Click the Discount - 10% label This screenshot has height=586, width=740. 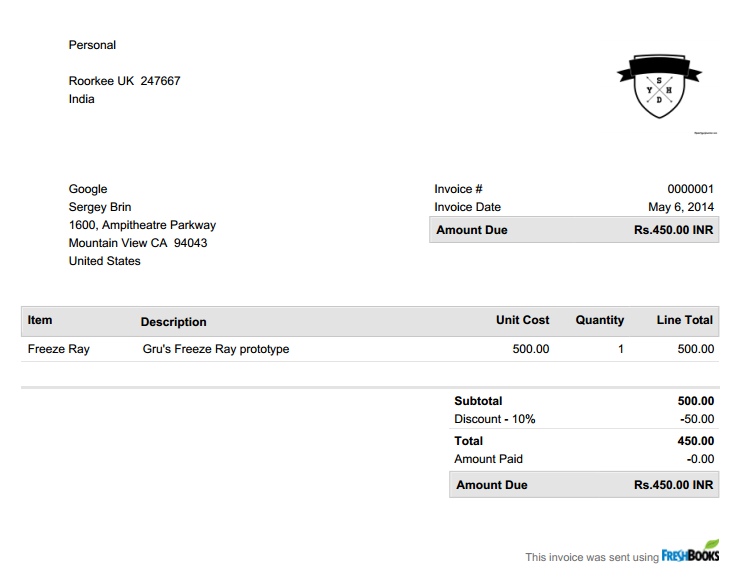(494, 419)
